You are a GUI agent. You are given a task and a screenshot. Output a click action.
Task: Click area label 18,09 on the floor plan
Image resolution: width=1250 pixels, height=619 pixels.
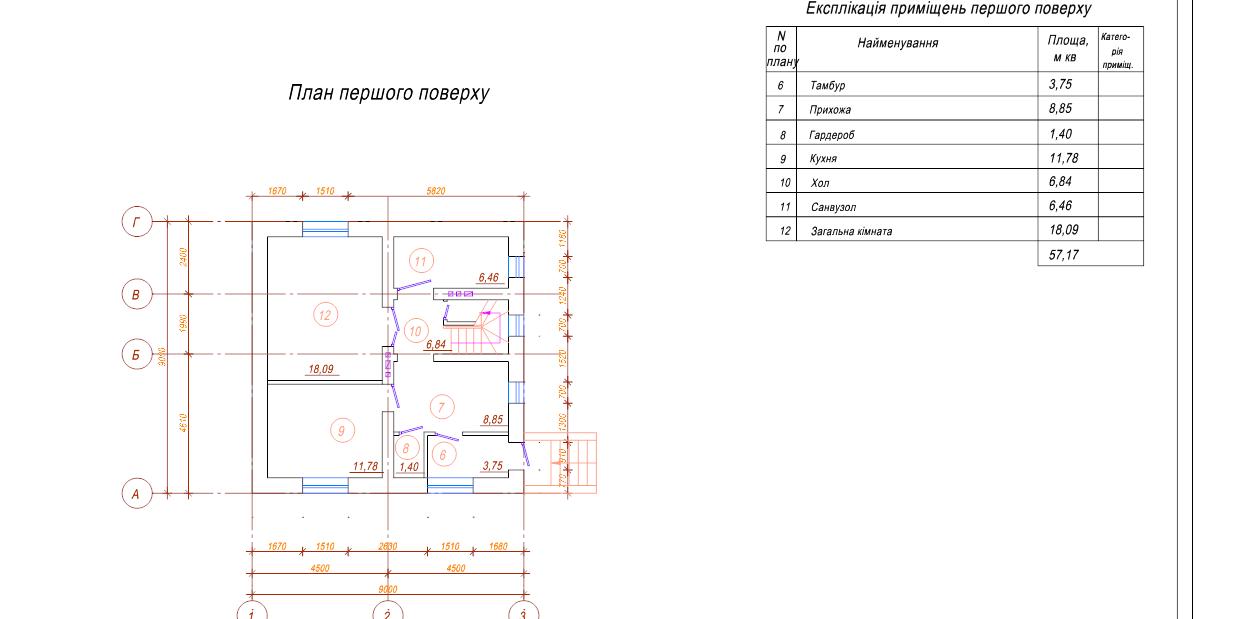click(320, 369)
